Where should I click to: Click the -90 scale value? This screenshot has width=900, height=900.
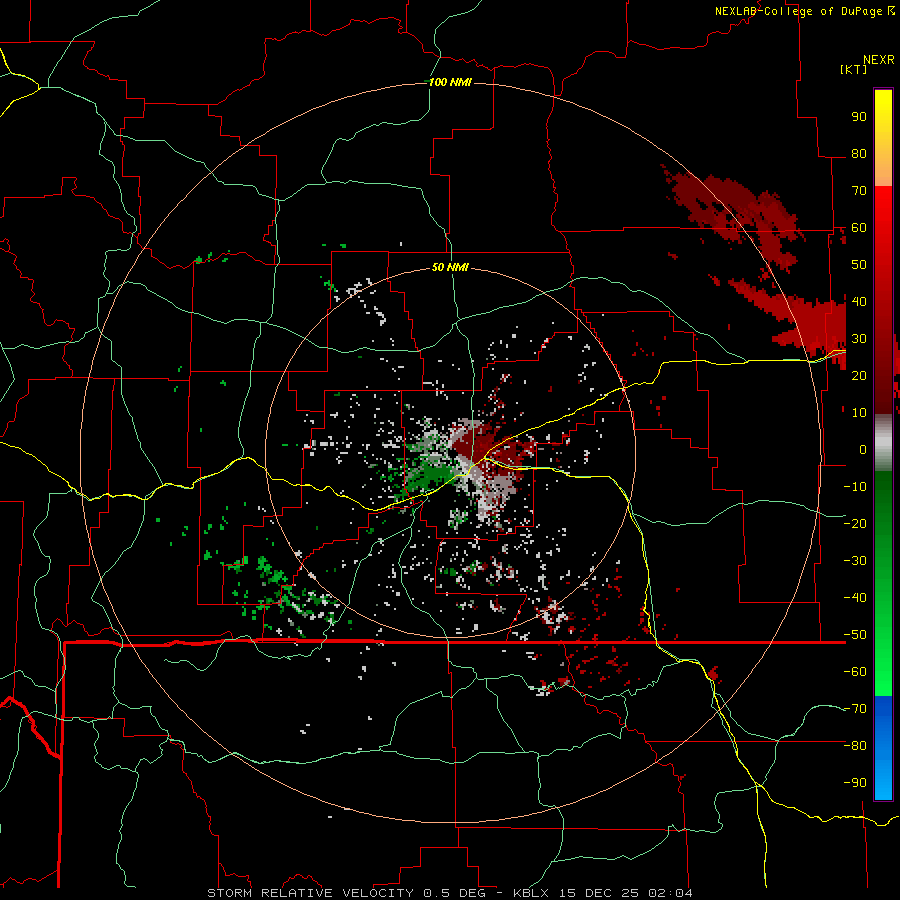point(855,783)
